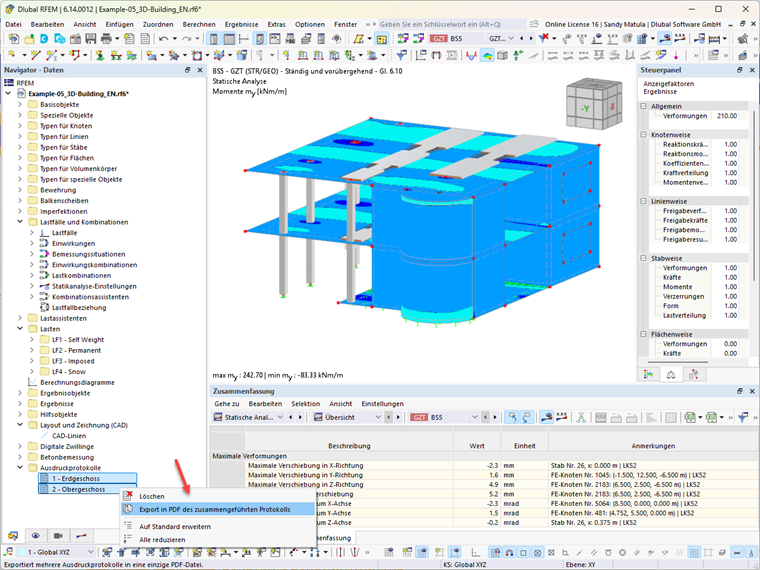Toggle the control panel color button in the toolbar
The width and height of the screenshot is (760, 570).
[x=259, y=38]
